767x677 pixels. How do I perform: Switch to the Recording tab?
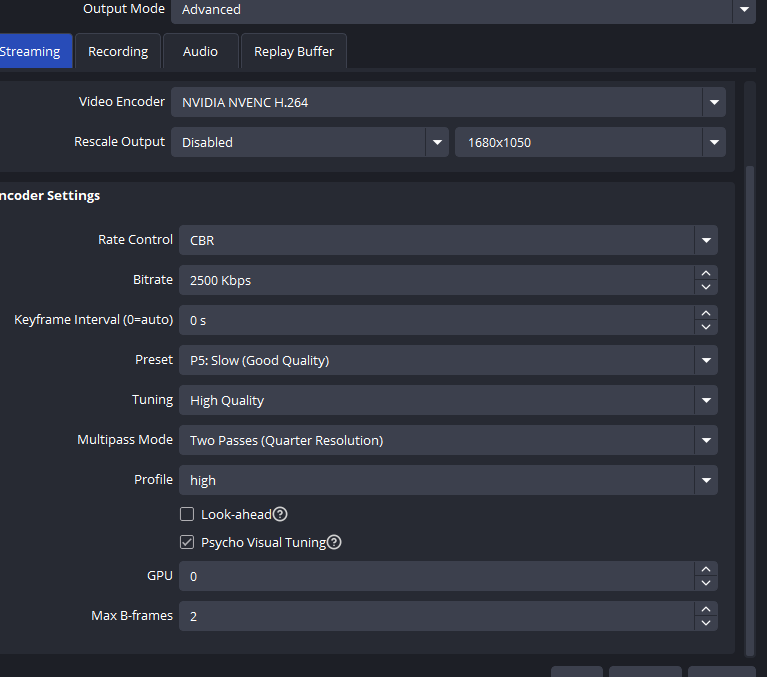[118, 52]
